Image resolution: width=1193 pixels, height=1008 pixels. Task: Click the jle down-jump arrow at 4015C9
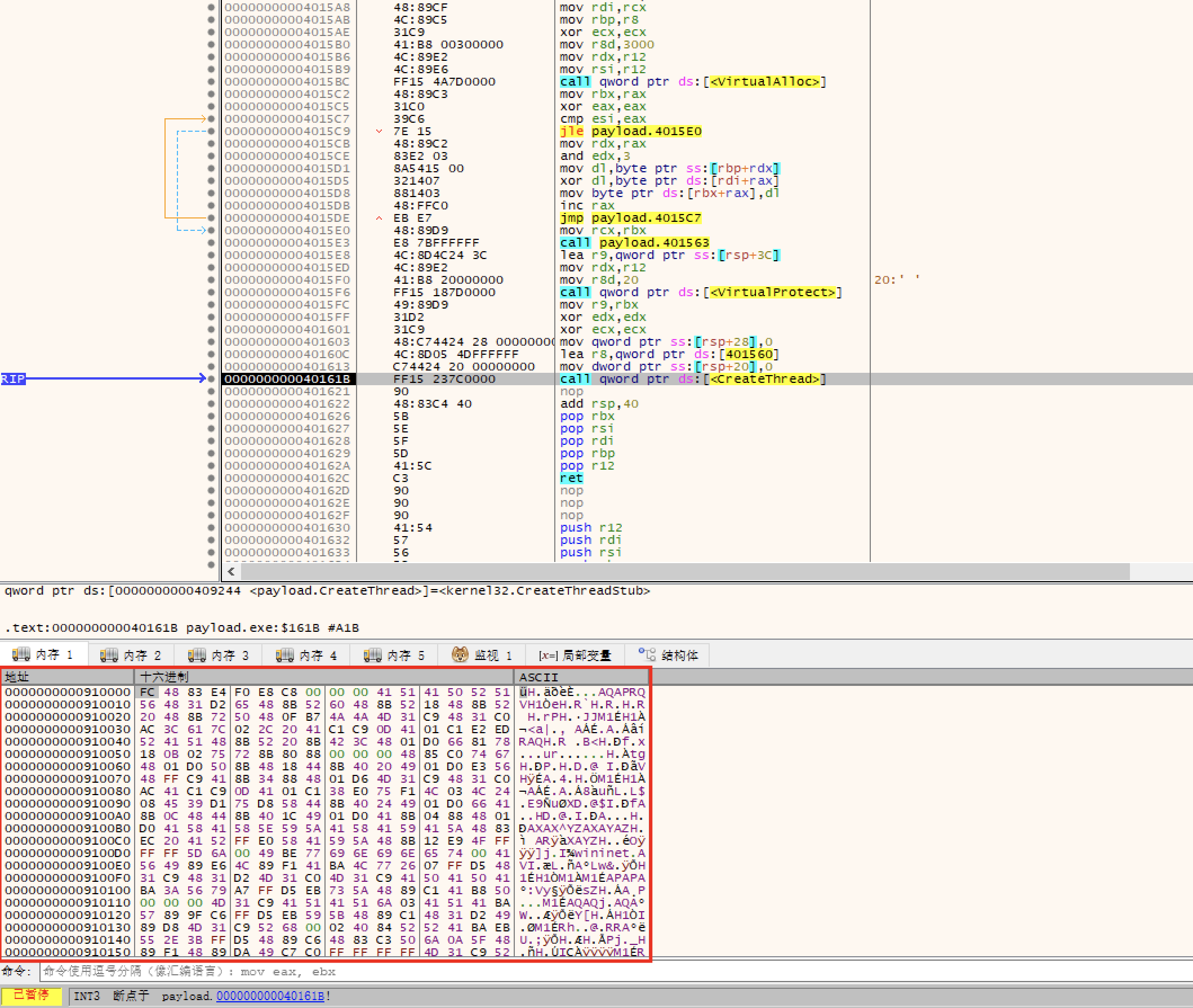[379, 131]
